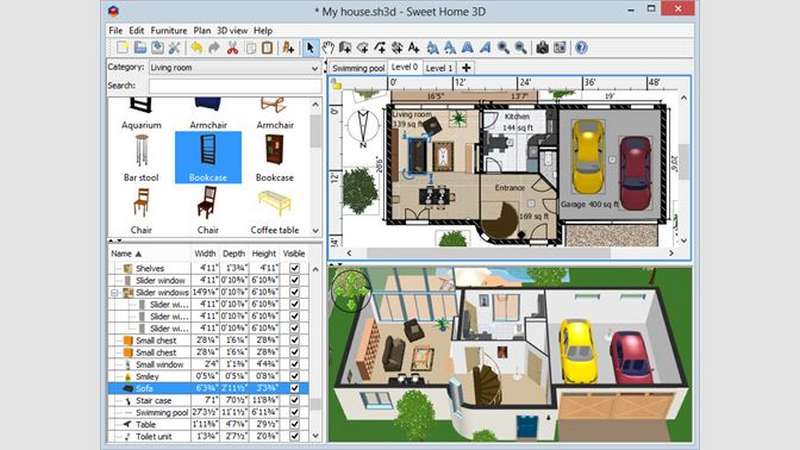Open the File menu
This screenshot has width=800, height=450.
(116, 30)
